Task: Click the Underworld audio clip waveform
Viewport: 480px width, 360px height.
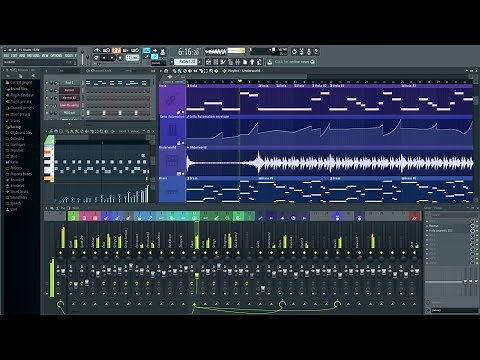Action: point(329,163)
